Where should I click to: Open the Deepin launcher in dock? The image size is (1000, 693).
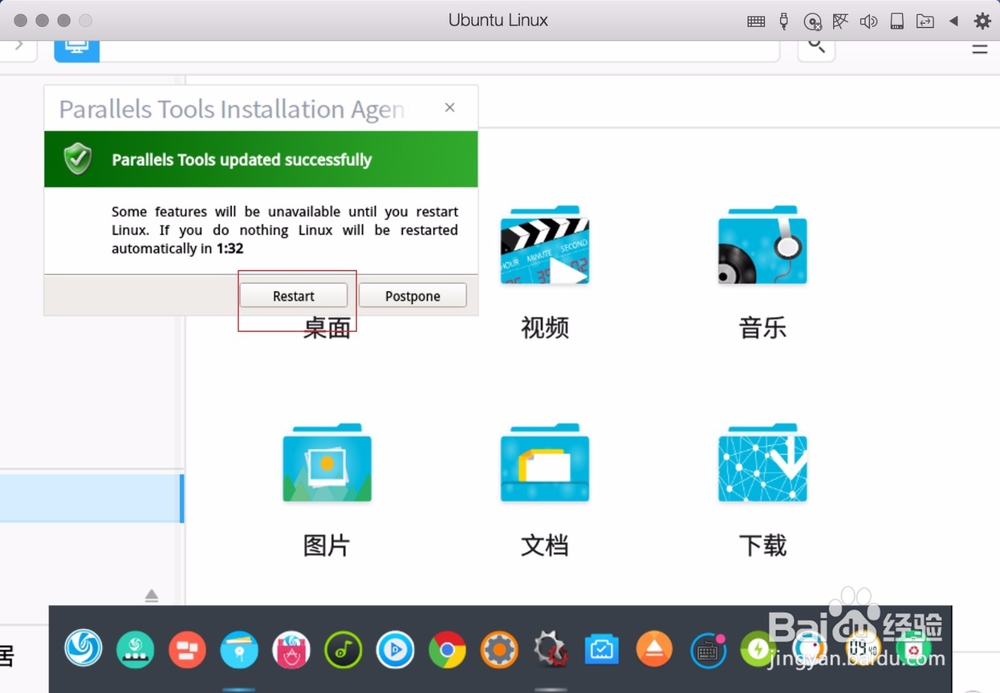(84, 649)
